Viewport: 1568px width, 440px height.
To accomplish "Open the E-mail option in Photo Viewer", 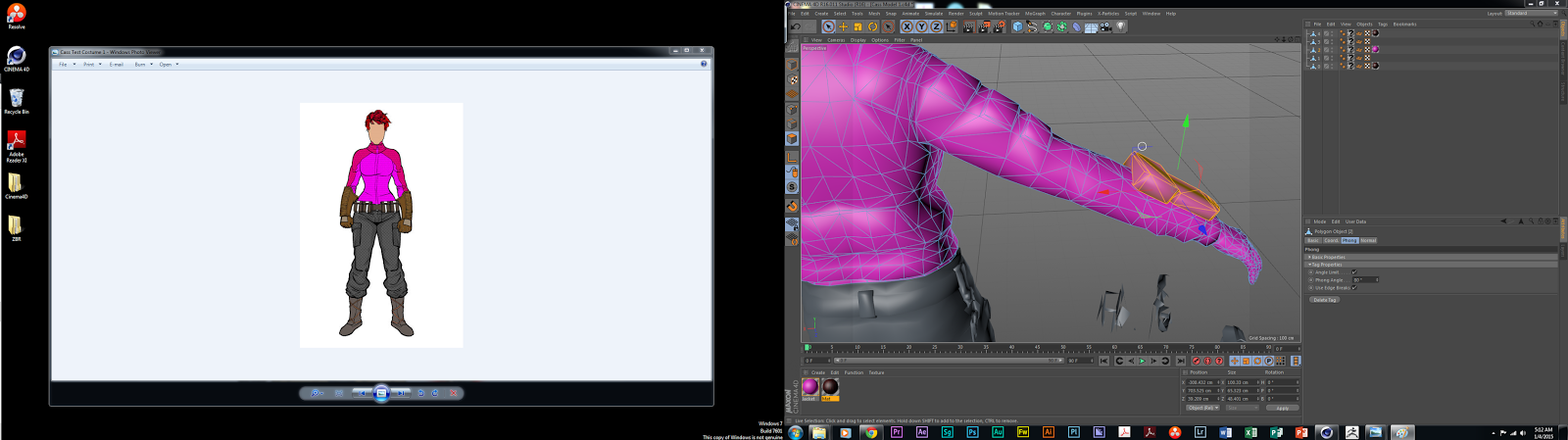I will point(117,64).
